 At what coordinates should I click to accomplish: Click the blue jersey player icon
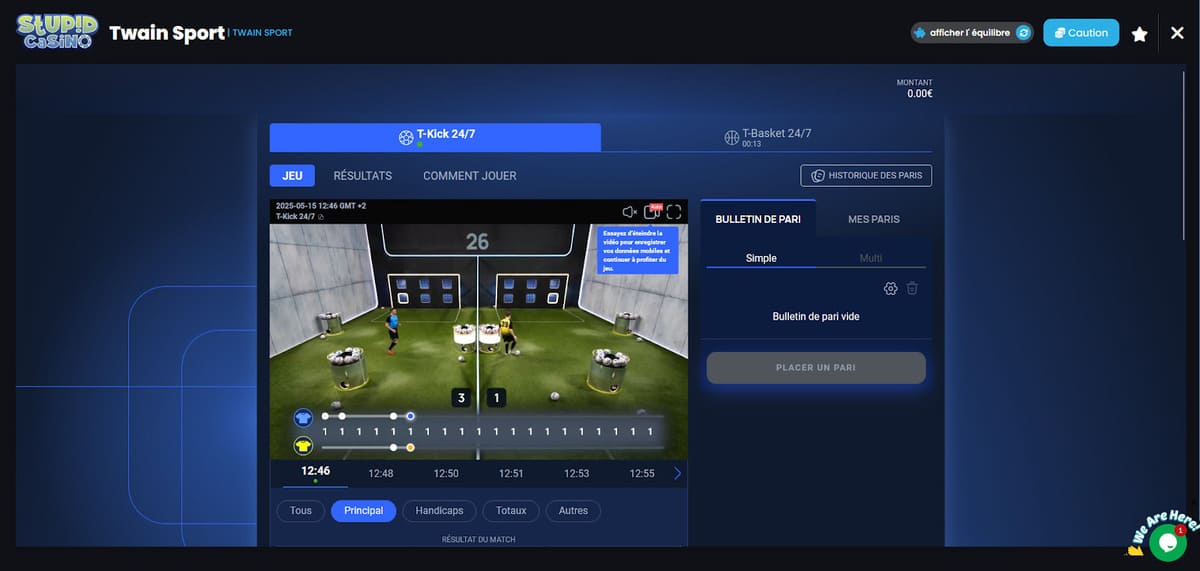(x=303, y=417)
